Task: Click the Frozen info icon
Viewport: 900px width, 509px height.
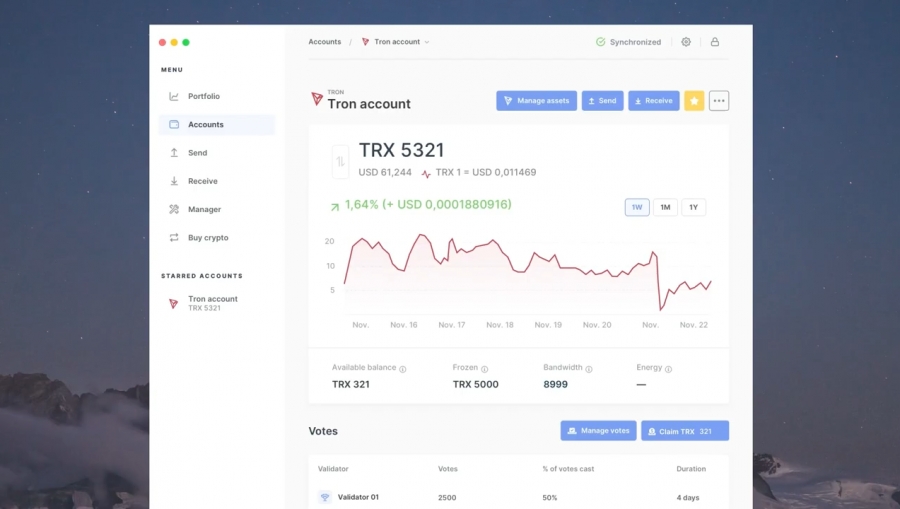Action: [484, 369]
